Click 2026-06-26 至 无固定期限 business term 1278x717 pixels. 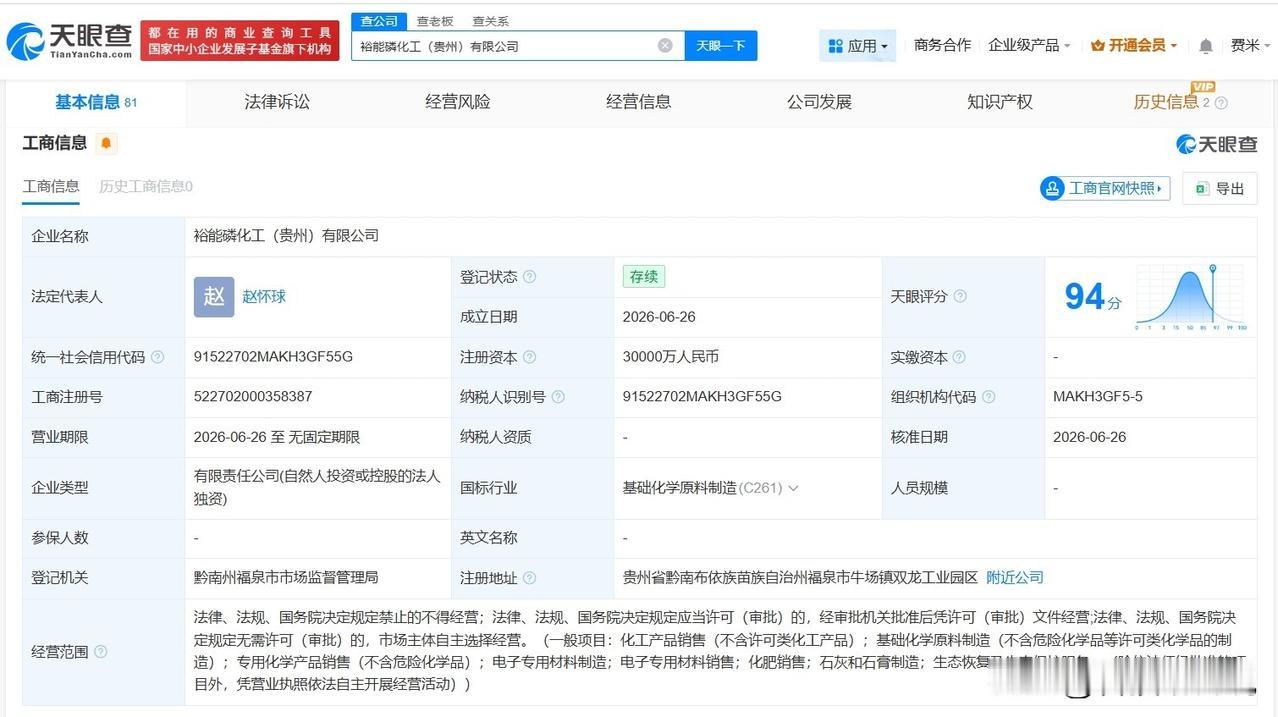coord(277,437)
